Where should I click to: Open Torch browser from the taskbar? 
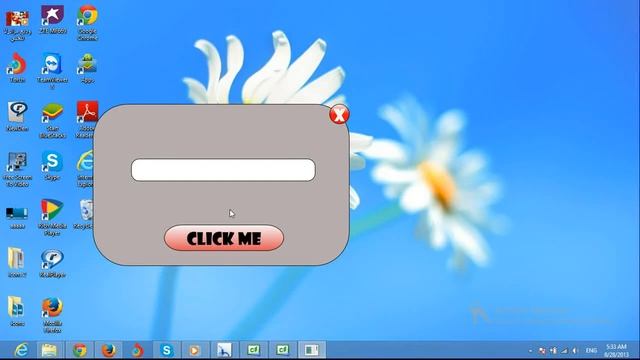point(137,350)
